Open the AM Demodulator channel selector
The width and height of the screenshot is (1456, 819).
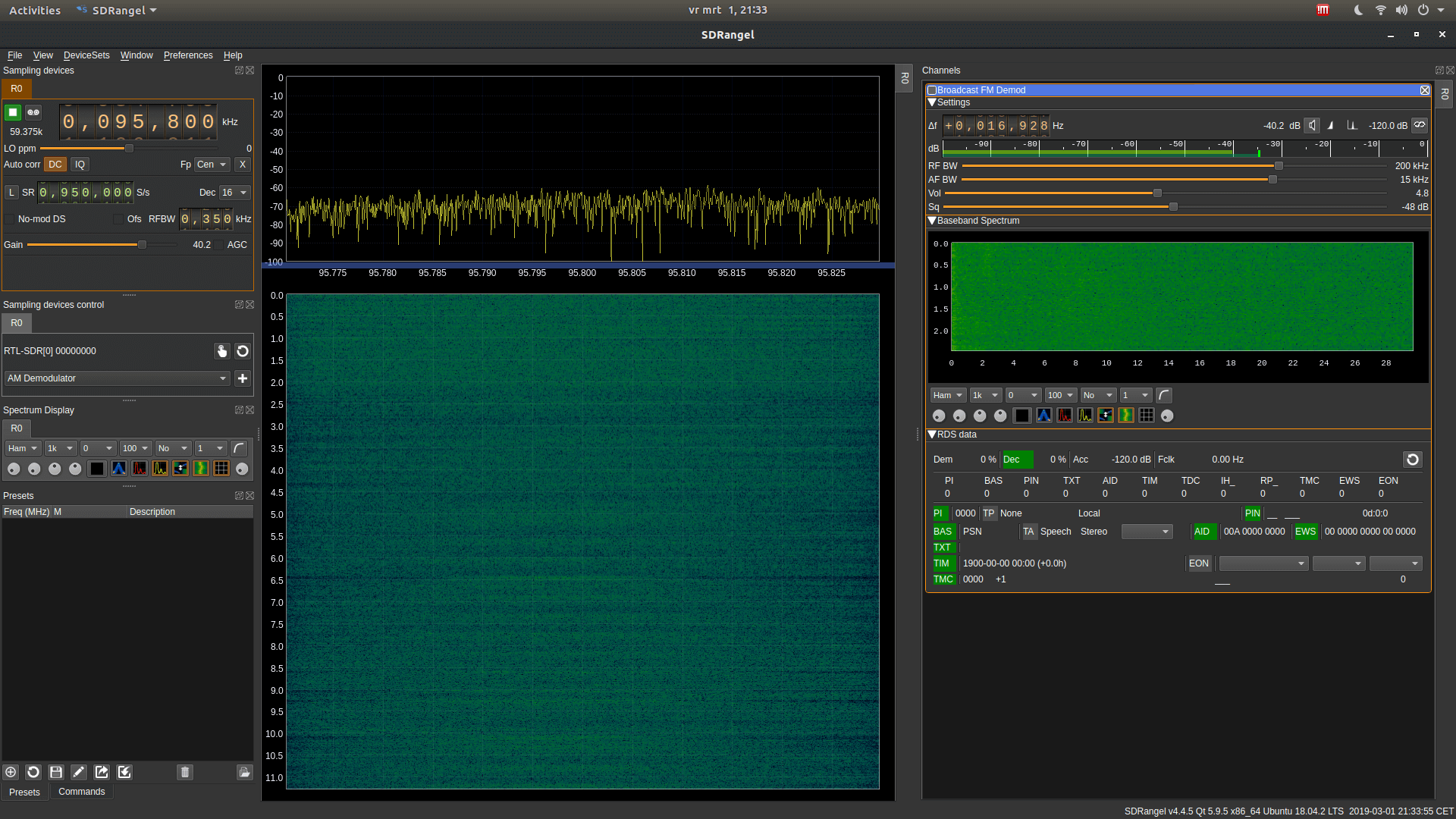tap(117, 378)
